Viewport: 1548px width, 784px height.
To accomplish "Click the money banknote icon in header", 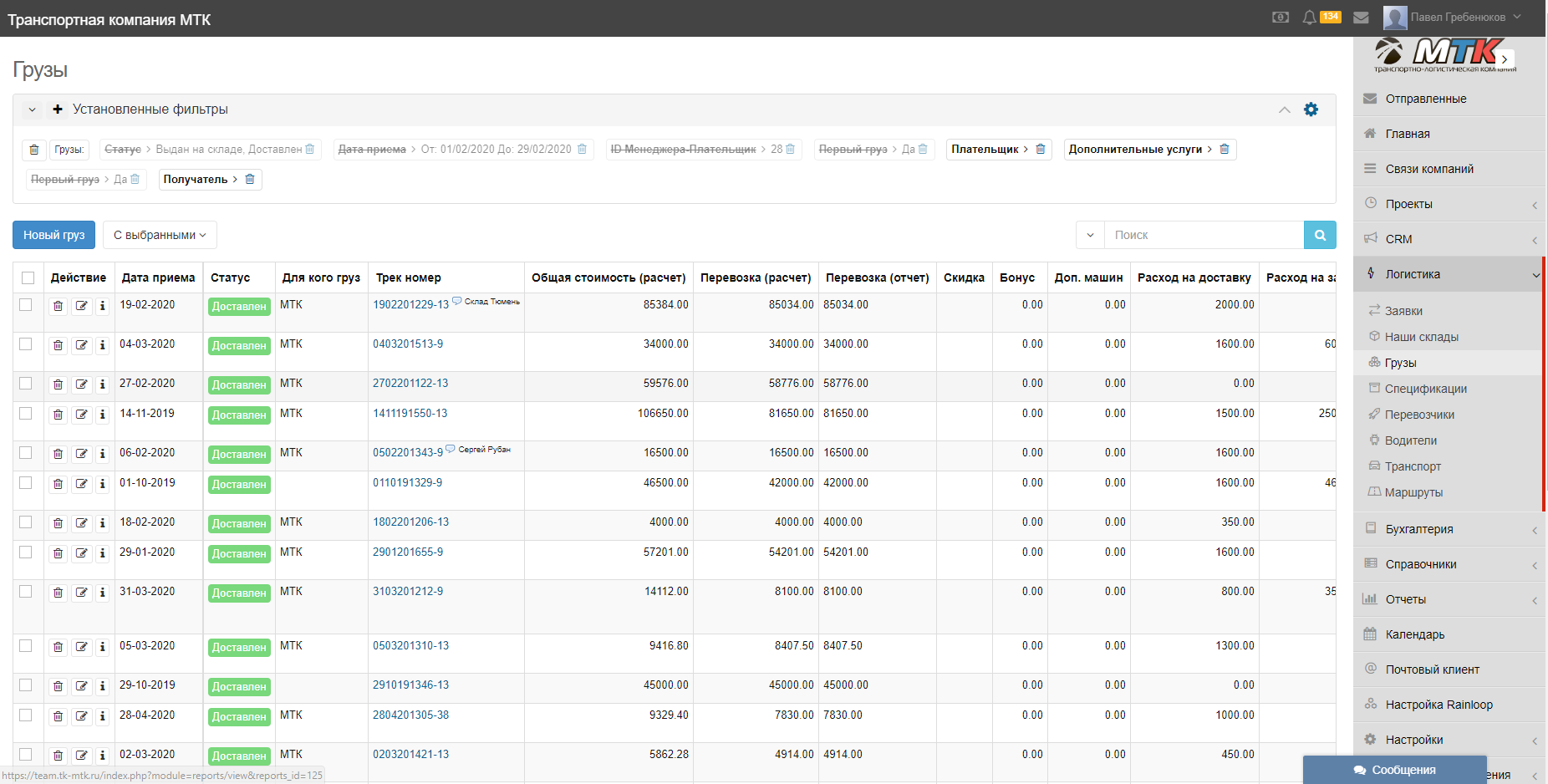I will click(x=1280, y=17).
